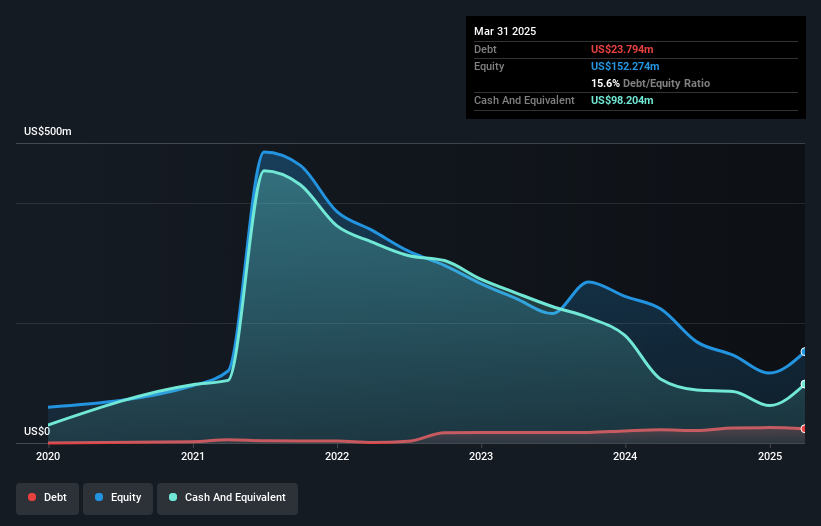Click the Cash And Equivalent endpoint marker
This screenshot has width=821, height=526.
pos(804,384)
